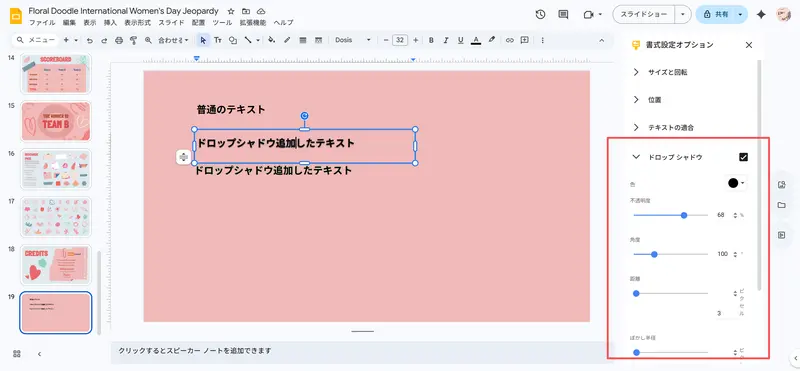Click the print icon
Image resolution: width=800 pixels, height=371 pixels.
click(x=119, y=40)
